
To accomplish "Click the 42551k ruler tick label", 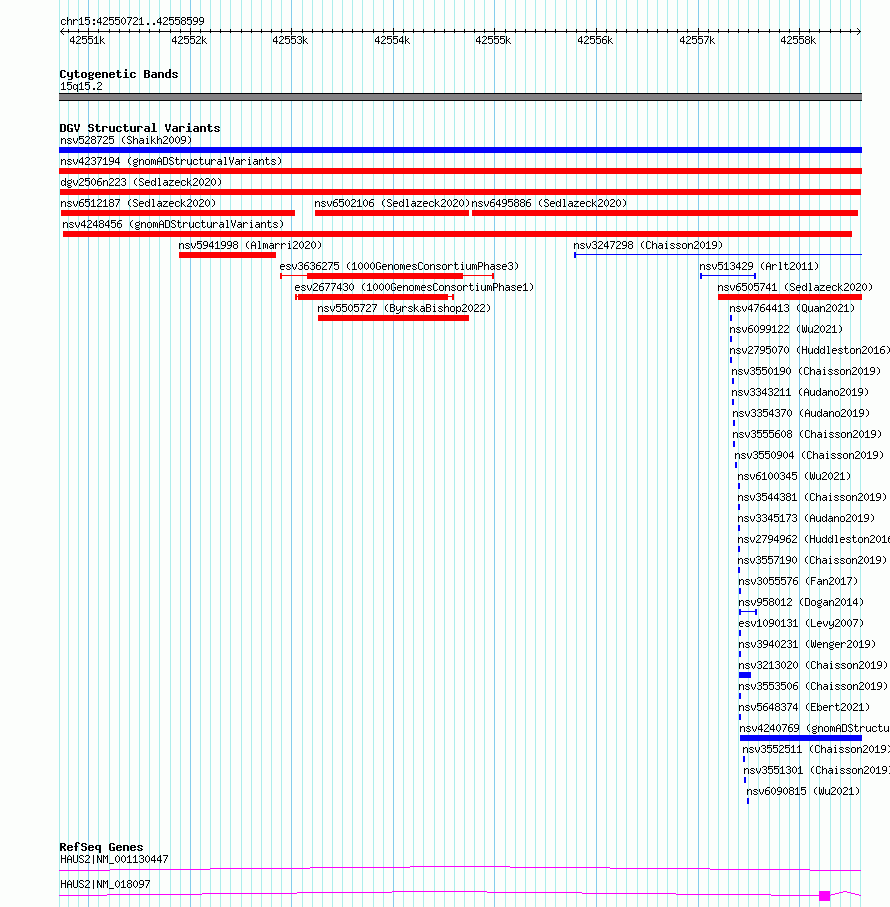I will [87, 40].
